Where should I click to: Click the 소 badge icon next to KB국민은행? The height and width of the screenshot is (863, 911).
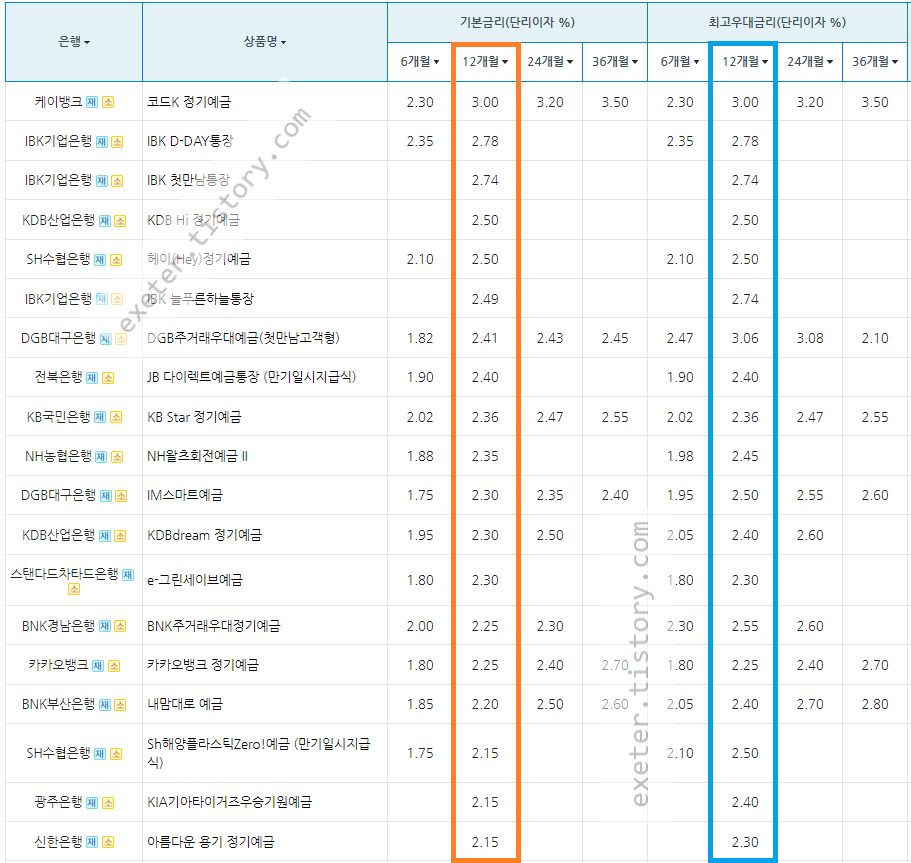coord(116,417)
